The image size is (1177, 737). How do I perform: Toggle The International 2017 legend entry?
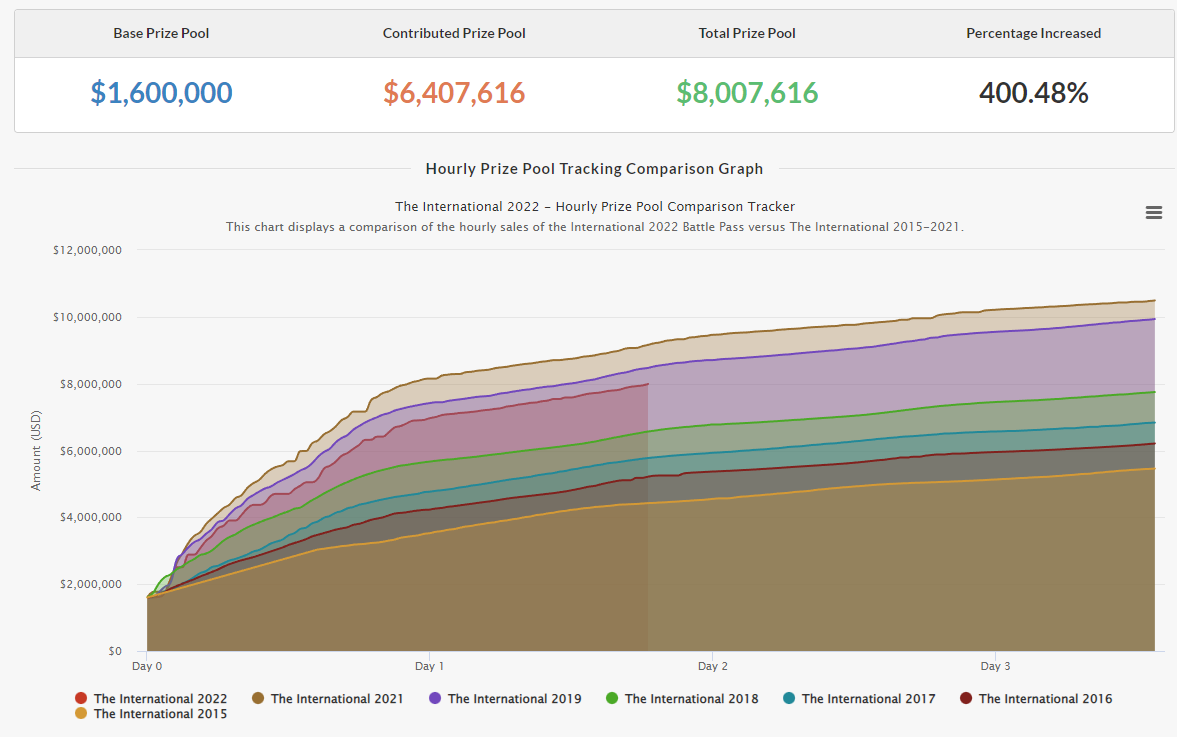868,699
